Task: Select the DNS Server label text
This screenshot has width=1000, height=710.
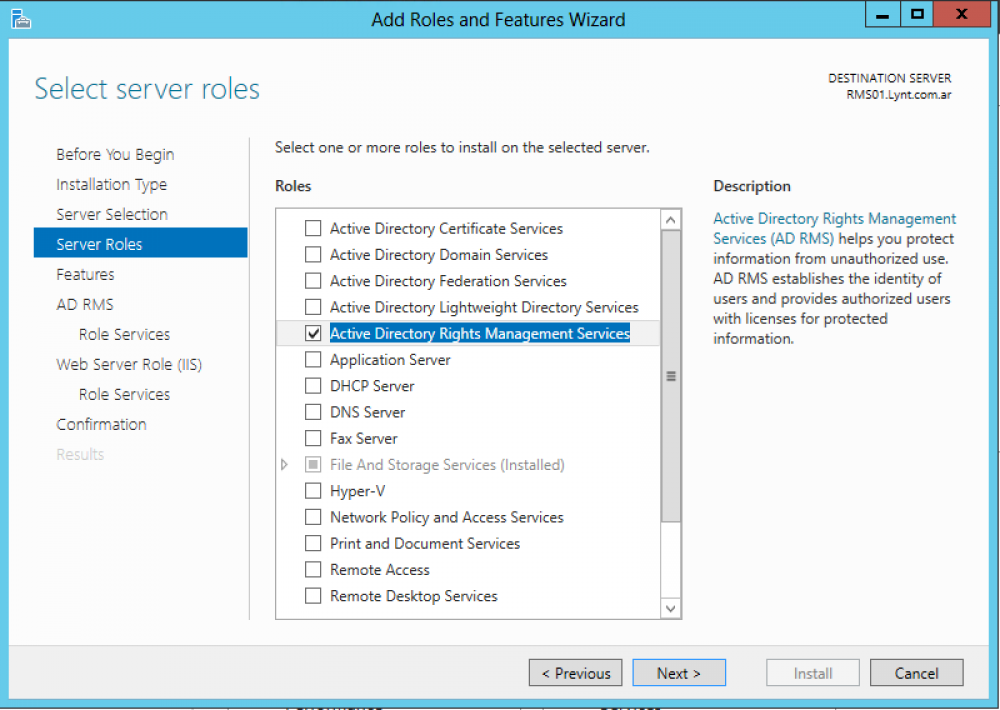Action: pos(367,412)
